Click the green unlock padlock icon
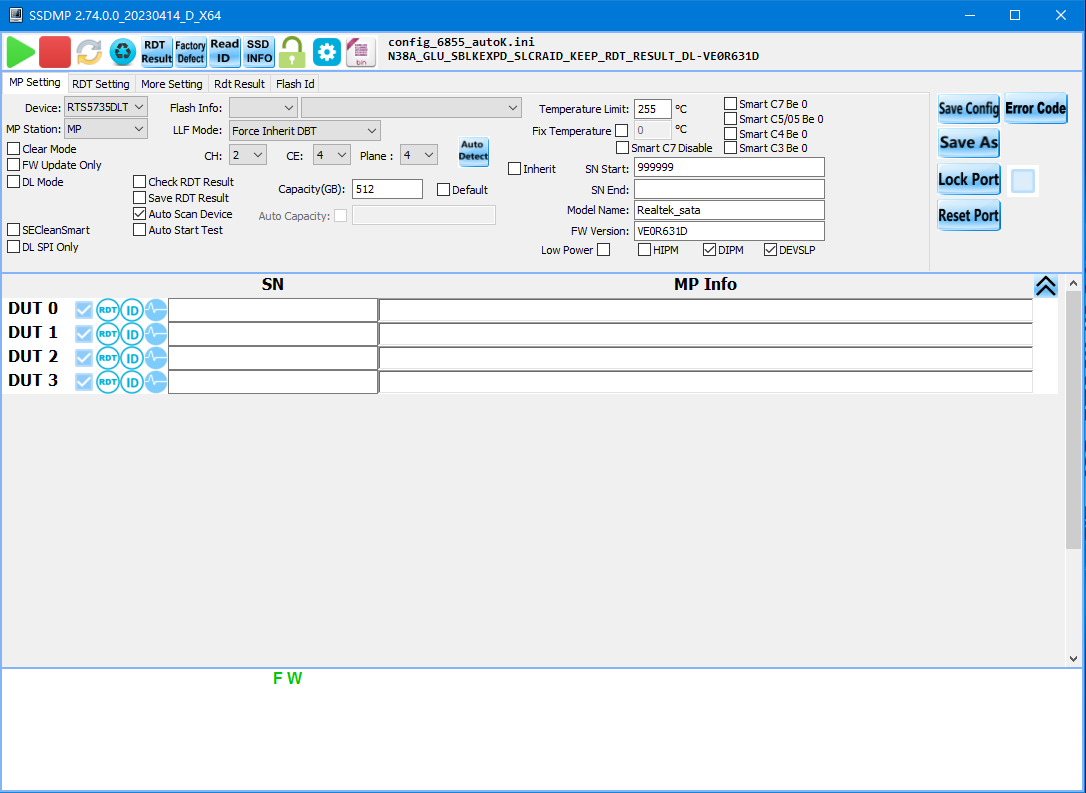Image resolution: width=1086 pixels, height=793 pixels. pyautogui.click(x=292, y=52)
